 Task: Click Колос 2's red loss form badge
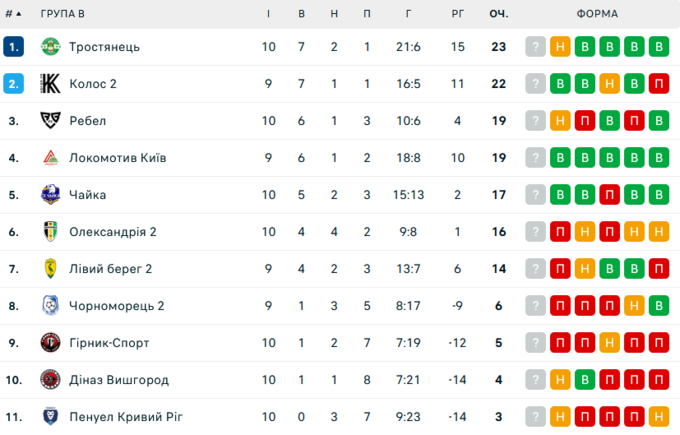tap(658, 84)
